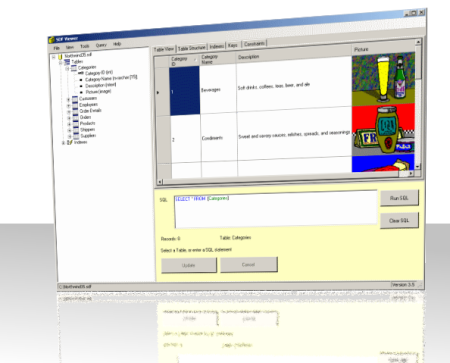Collapse the Categories table node
This screenshot has height=363, width=450.
click(67, 69)
